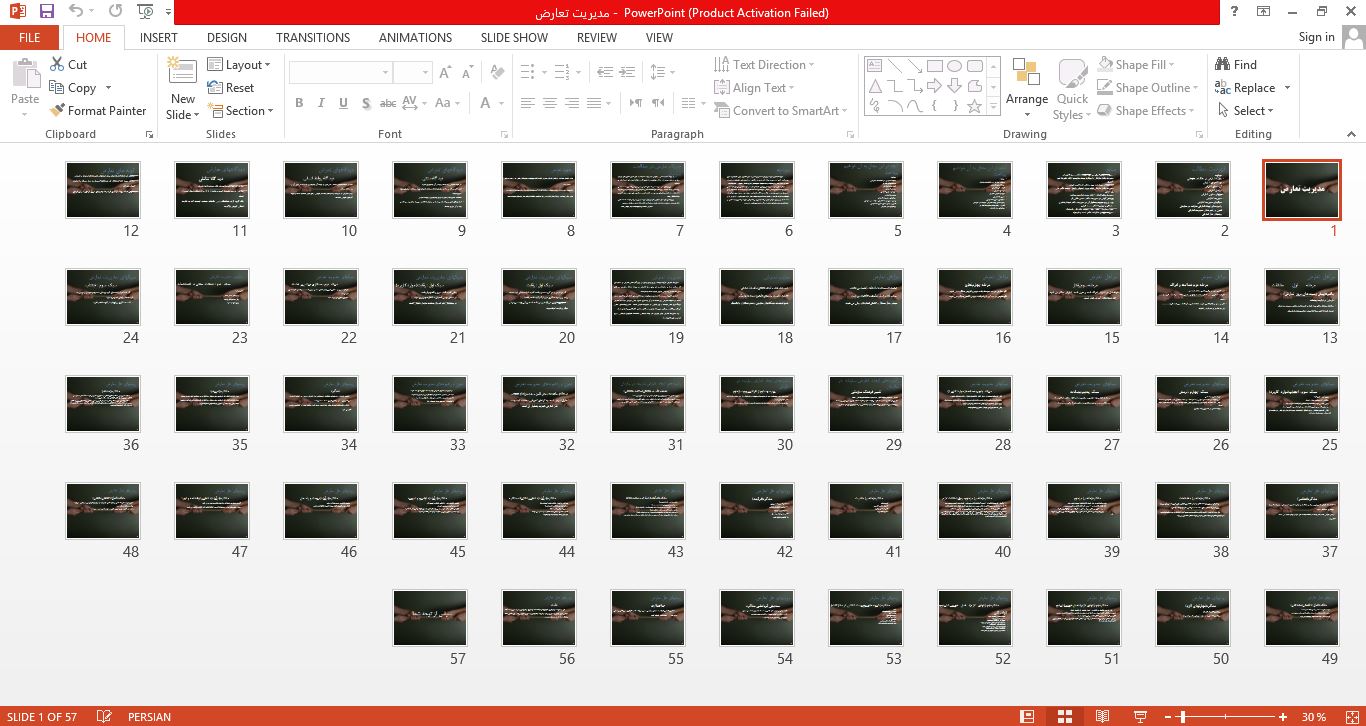This screenshot has height=726, width=1366.
Task: Toggle underline formatting
Action: coord(343,103)
